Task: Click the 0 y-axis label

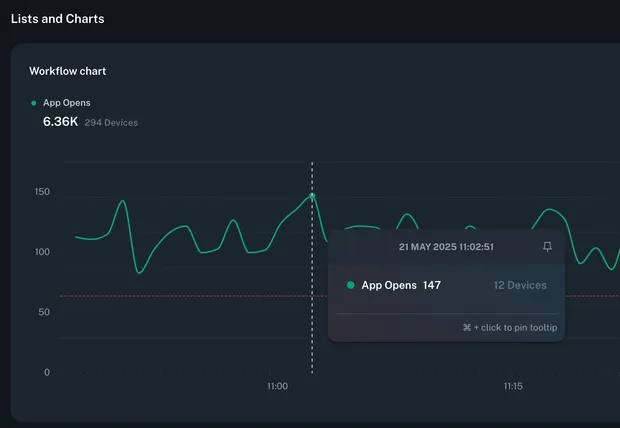Action: 47,373
